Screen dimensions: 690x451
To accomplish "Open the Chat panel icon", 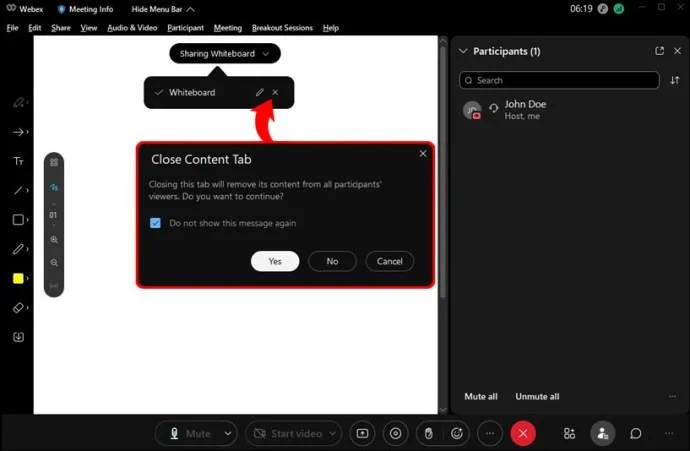I will pyautogui.click(x=635, y=433).
